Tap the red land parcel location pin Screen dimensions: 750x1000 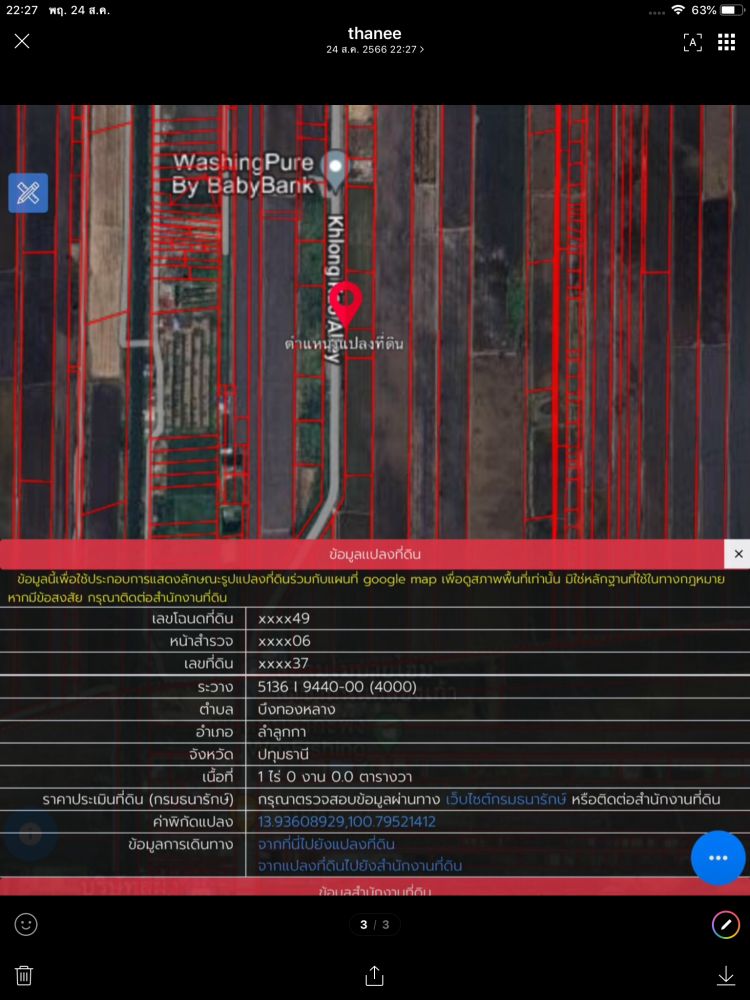pos(346,300)
